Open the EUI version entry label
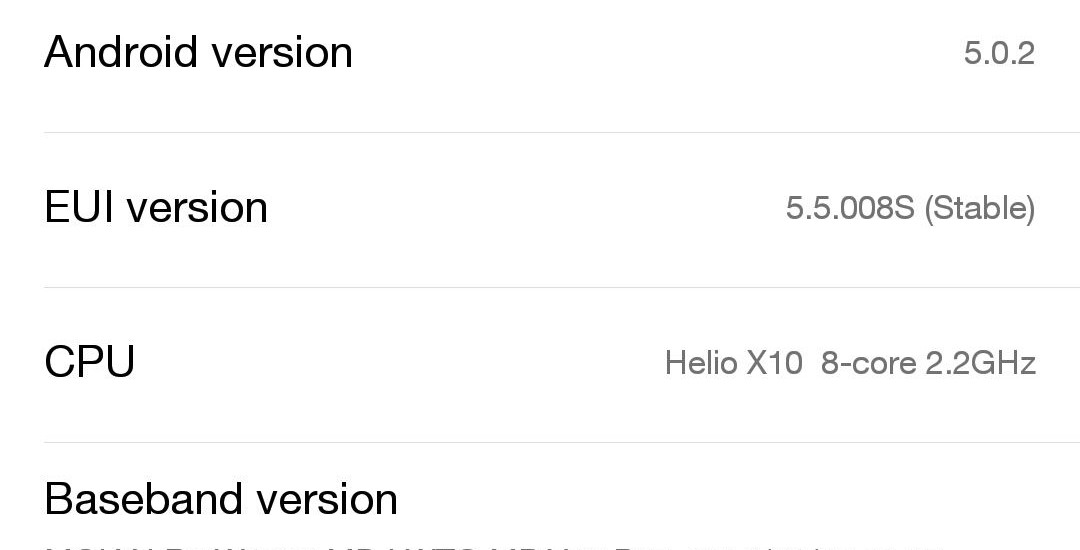Viewport: 1080px width, 550px height. click(156, 207)
